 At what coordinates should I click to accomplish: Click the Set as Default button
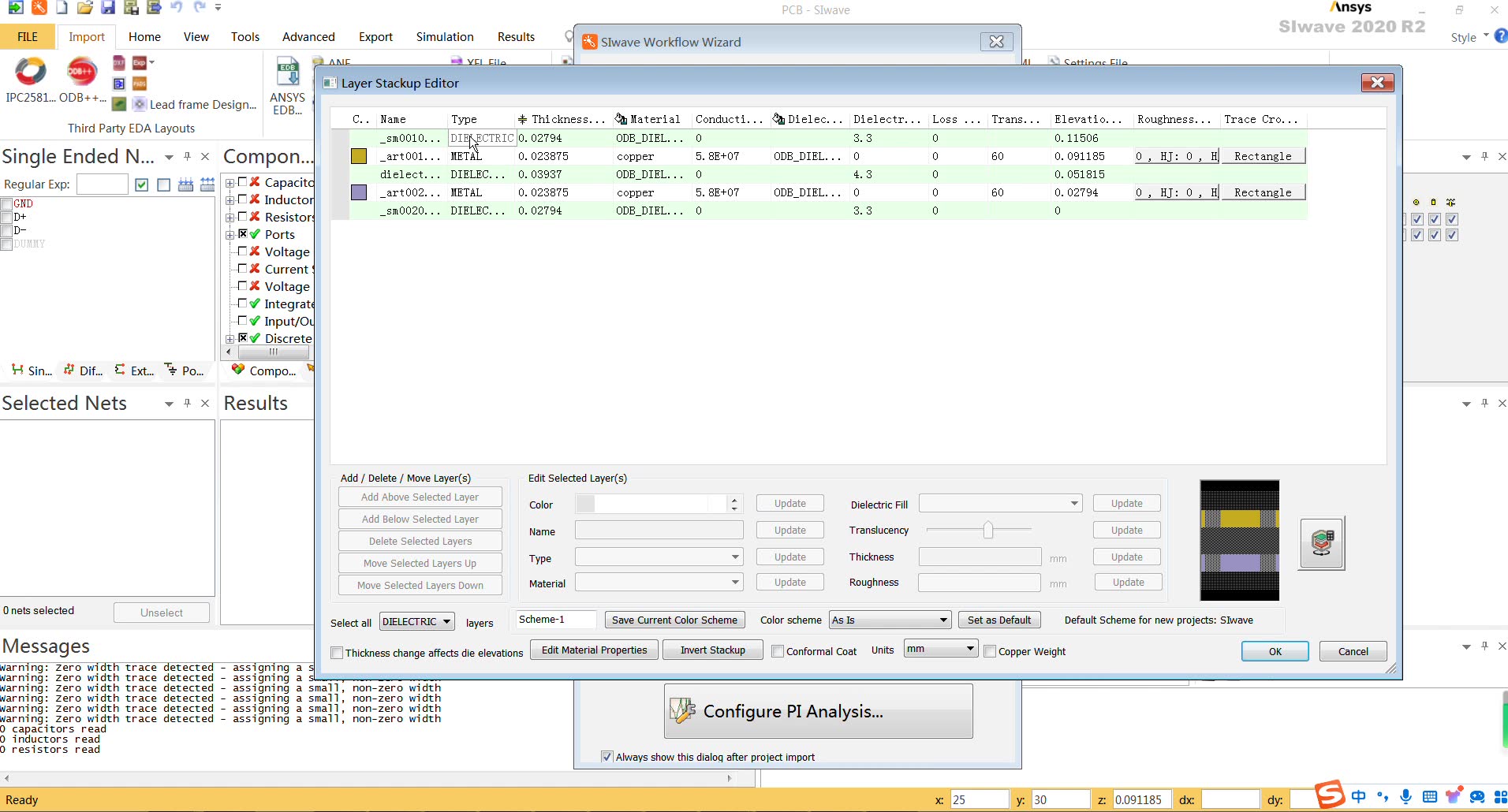click(999, 620)
